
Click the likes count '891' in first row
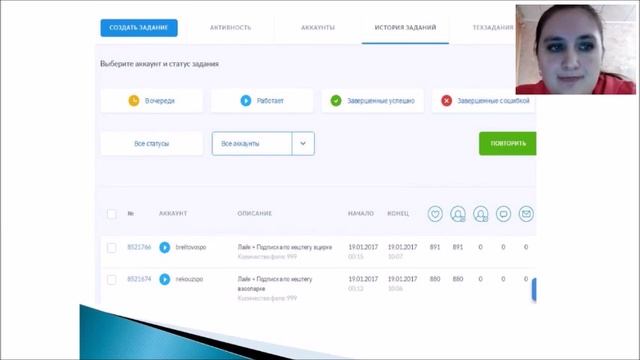(435, 247)
